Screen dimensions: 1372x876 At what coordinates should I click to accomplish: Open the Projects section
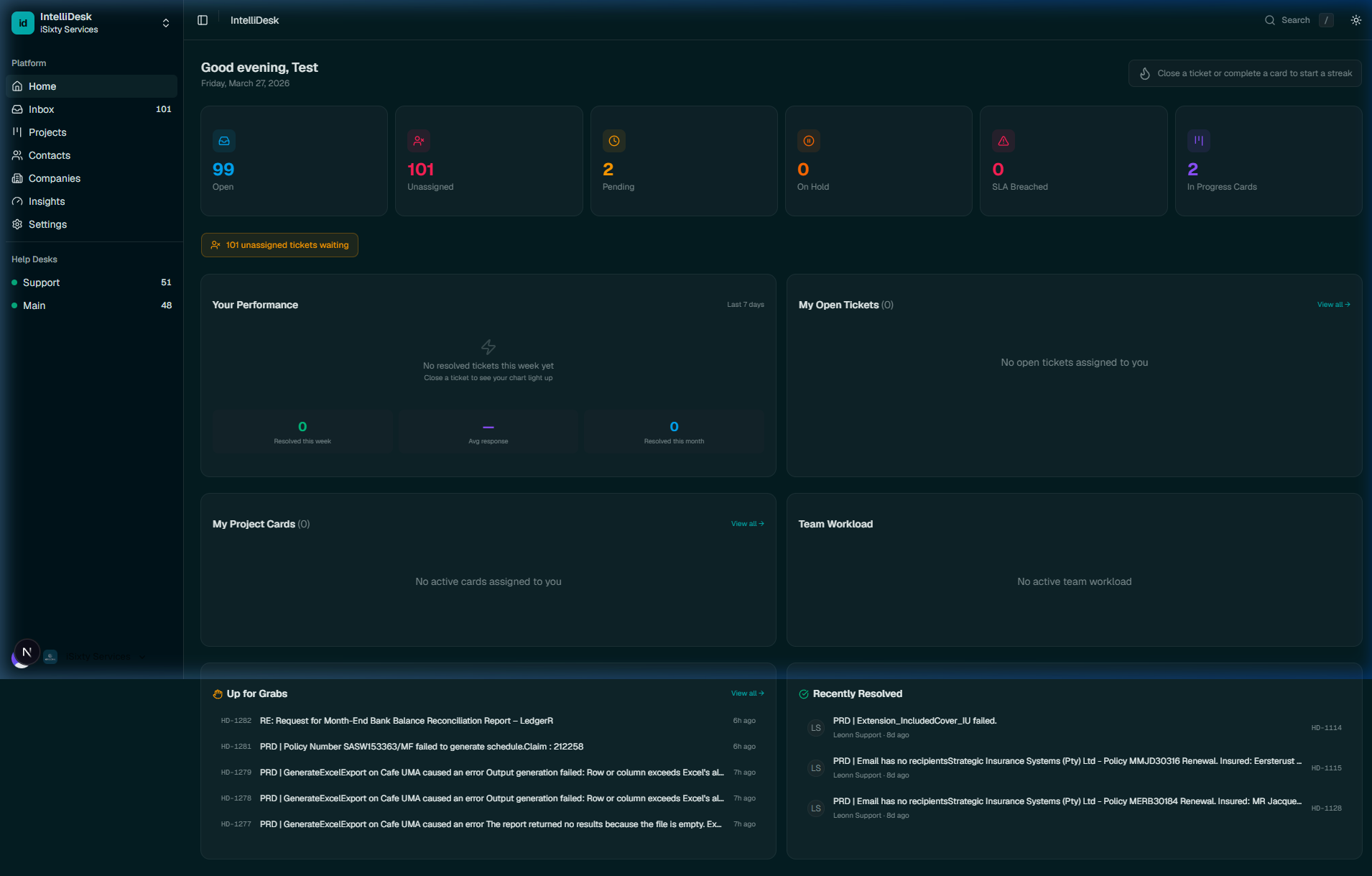click(x=47, y=132)
